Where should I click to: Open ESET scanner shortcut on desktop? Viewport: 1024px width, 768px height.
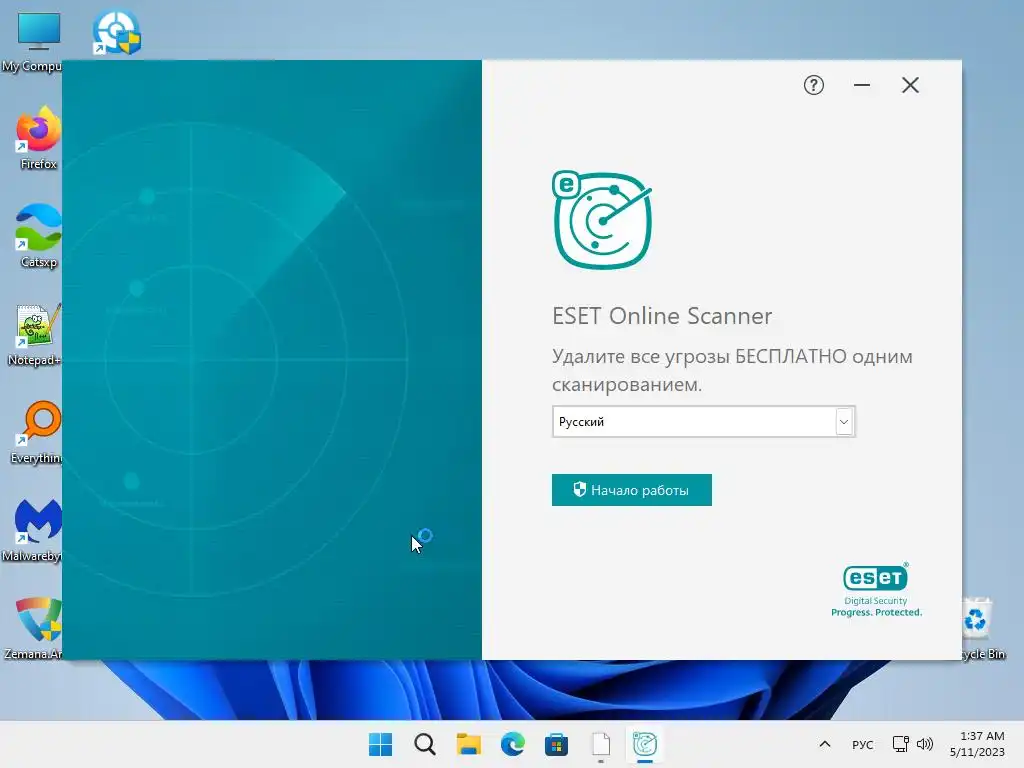click(117, 32)
